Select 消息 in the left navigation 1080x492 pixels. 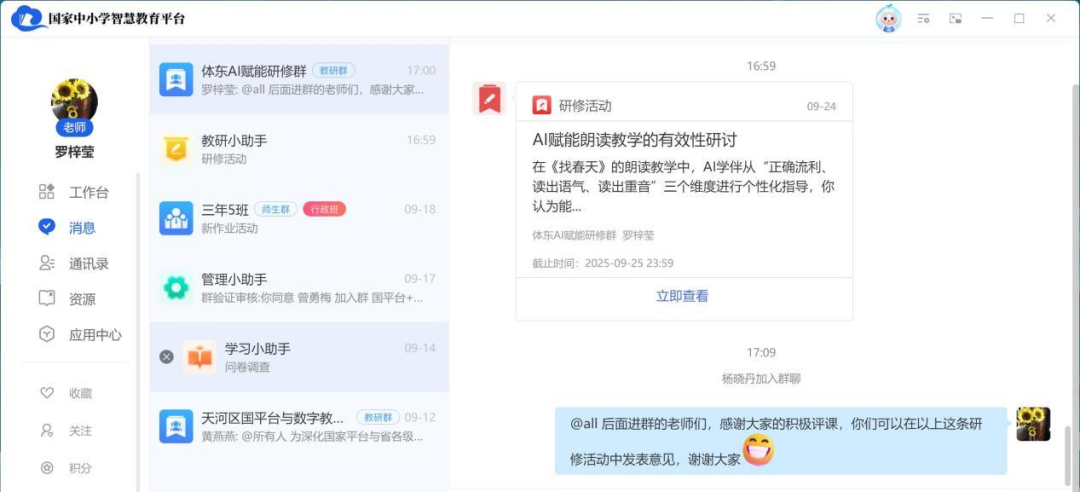pos(82,227)
